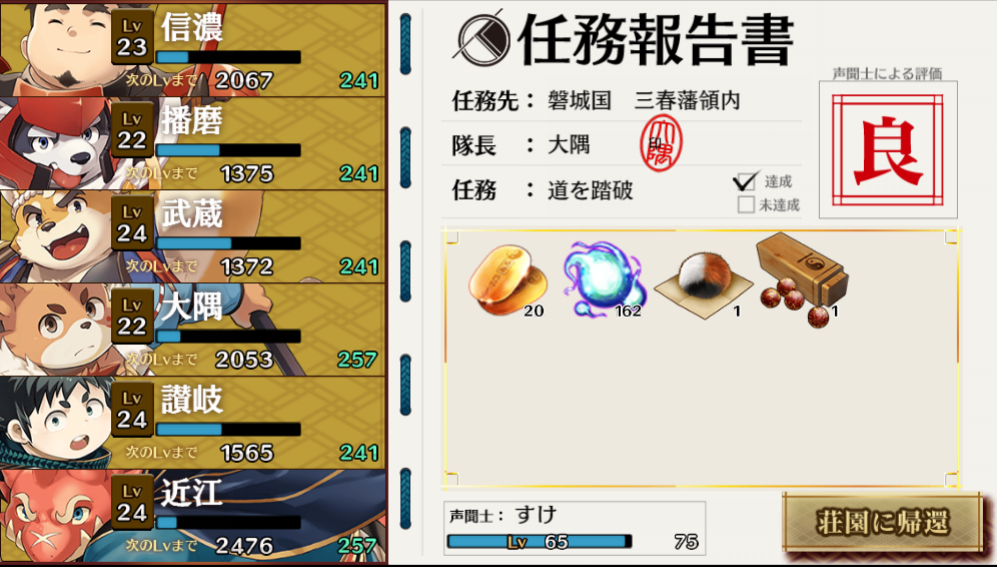Click 武蔵's Lv 24 level badge
The image size is (997, 567).
tap(132, 223)
